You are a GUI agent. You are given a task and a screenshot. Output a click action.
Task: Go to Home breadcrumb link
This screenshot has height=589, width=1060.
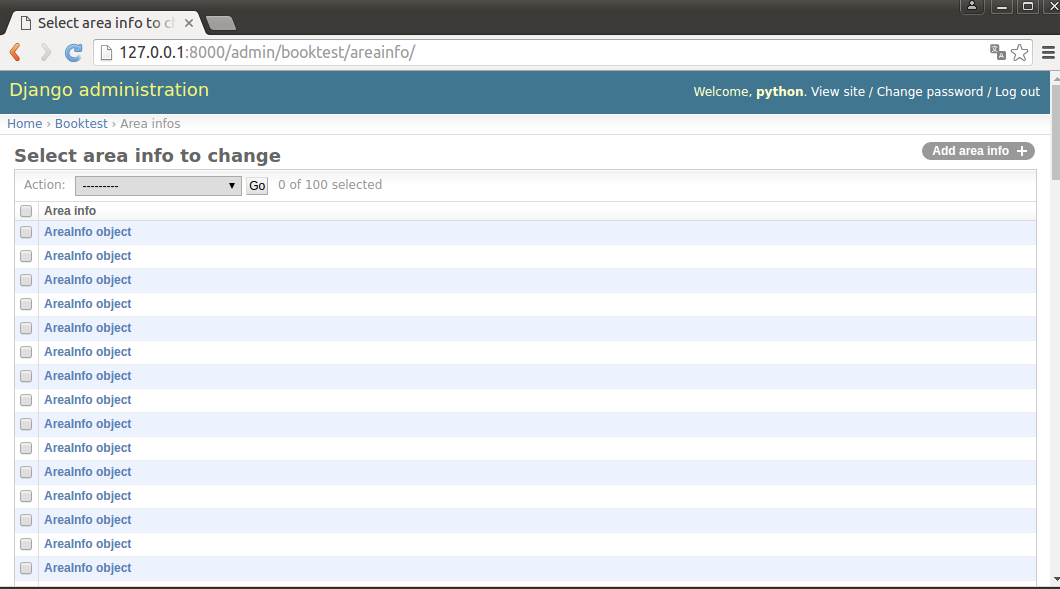click(x=25, y=124)
